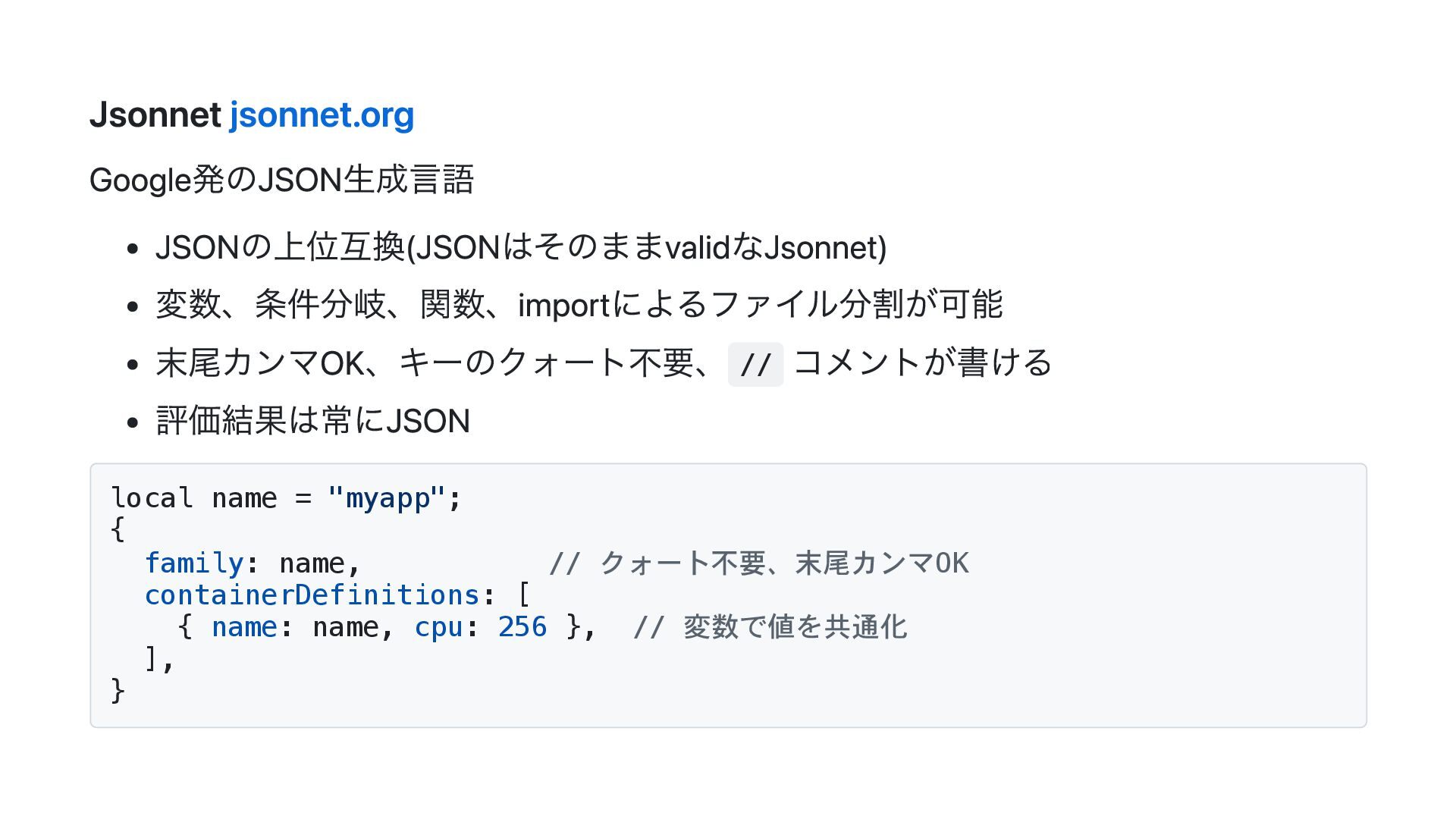This screenshot has height=819, width=1456.
Task: Click the containerDefinitions key in code
Action: click(x=312, y=595)
